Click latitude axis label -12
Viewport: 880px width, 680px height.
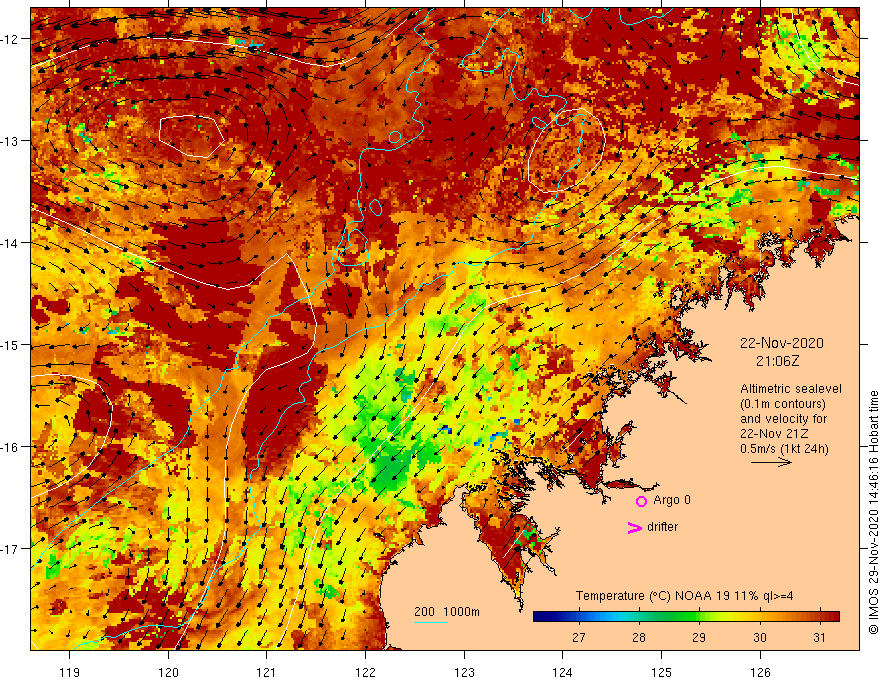click(x=10, y=39)
